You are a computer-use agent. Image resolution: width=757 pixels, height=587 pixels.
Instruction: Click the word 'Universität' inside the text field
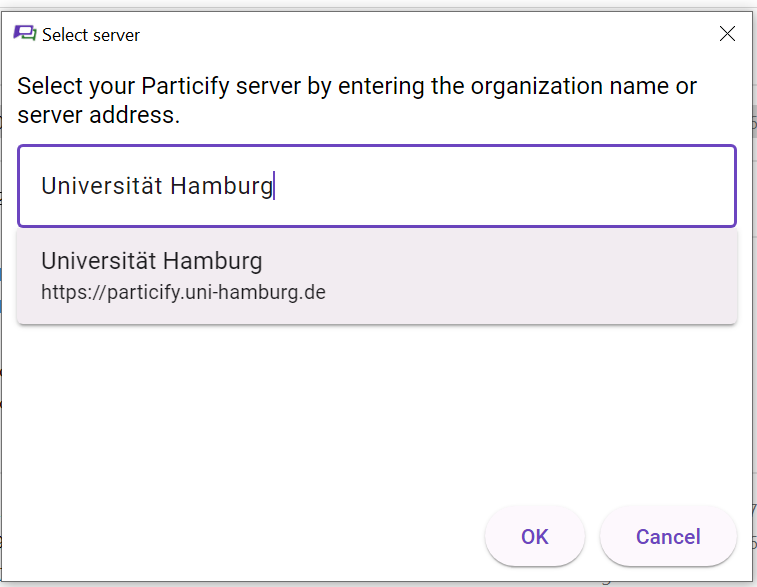tap(101, 186)
